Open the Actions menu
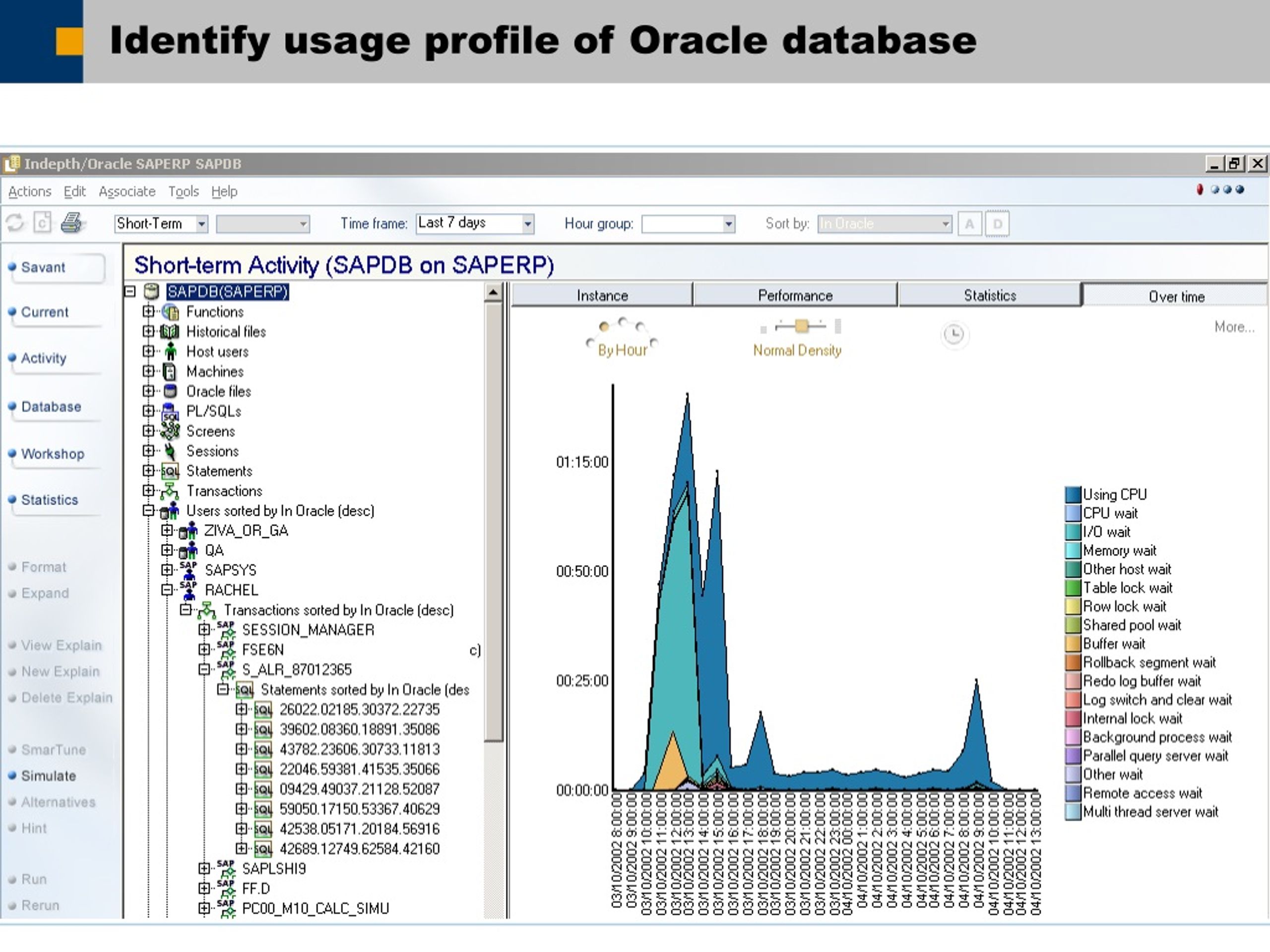1270x952 pixels. [30, 191]
